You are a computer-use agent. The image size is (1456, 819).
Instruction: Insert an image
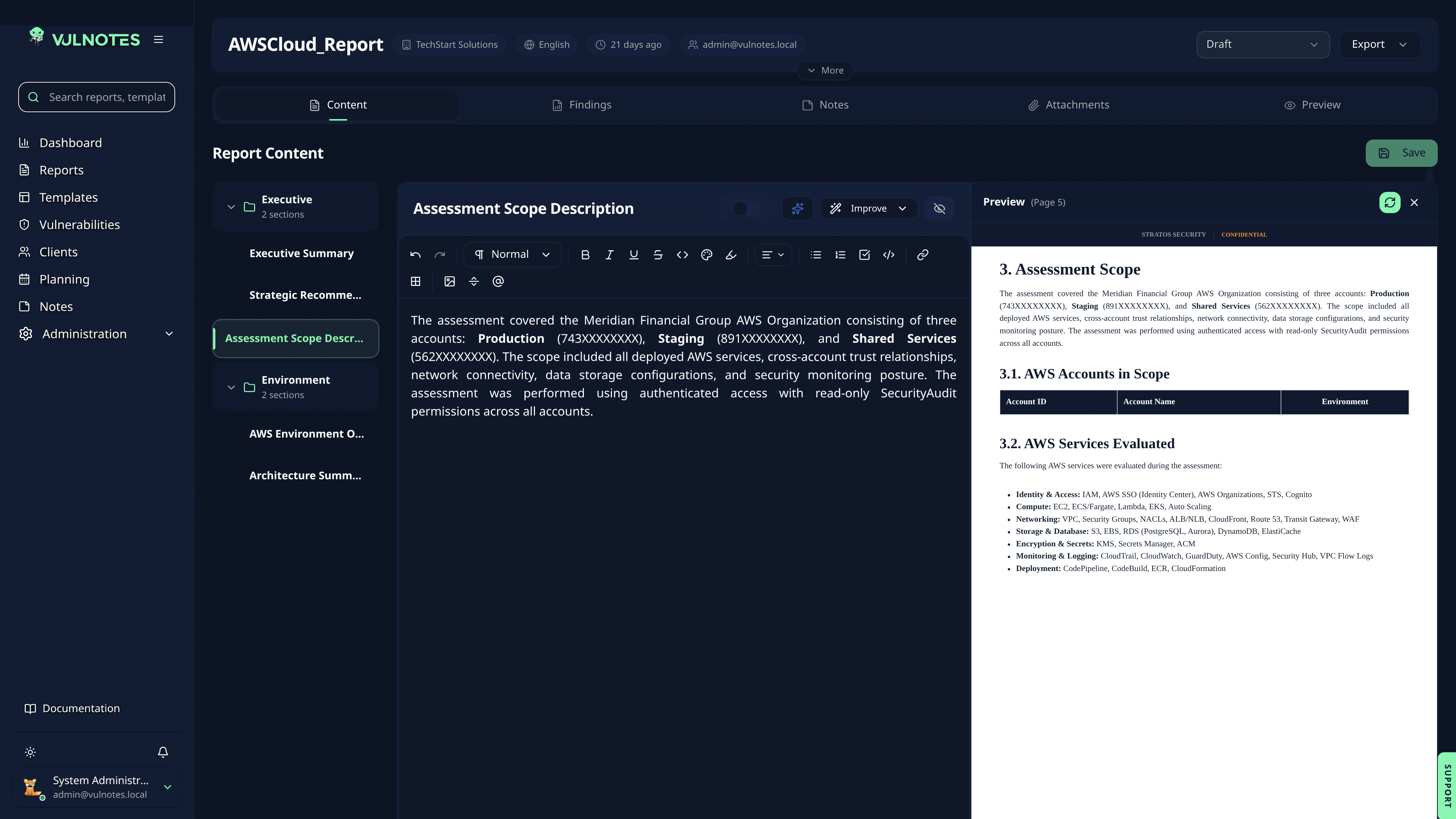[x=449, y=281]
